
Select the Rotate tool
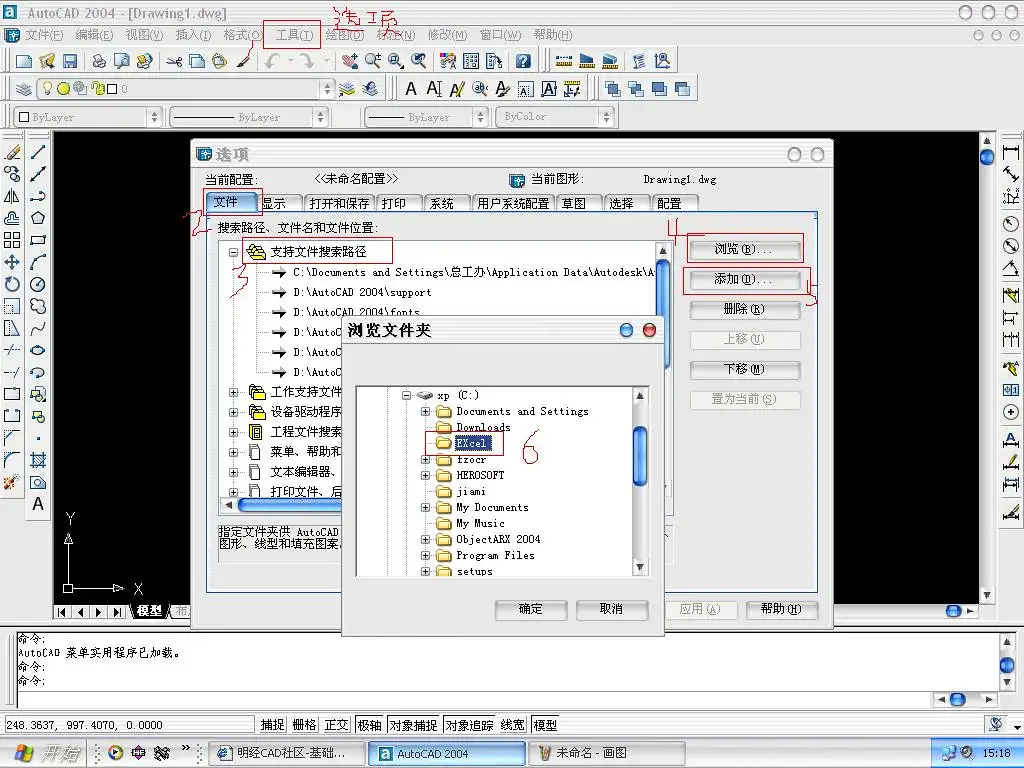point(12,284)
